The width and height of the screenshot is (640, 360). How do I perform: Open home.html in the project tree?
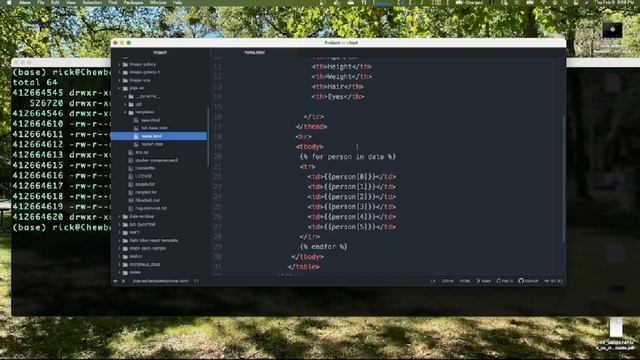coord(151,136)
